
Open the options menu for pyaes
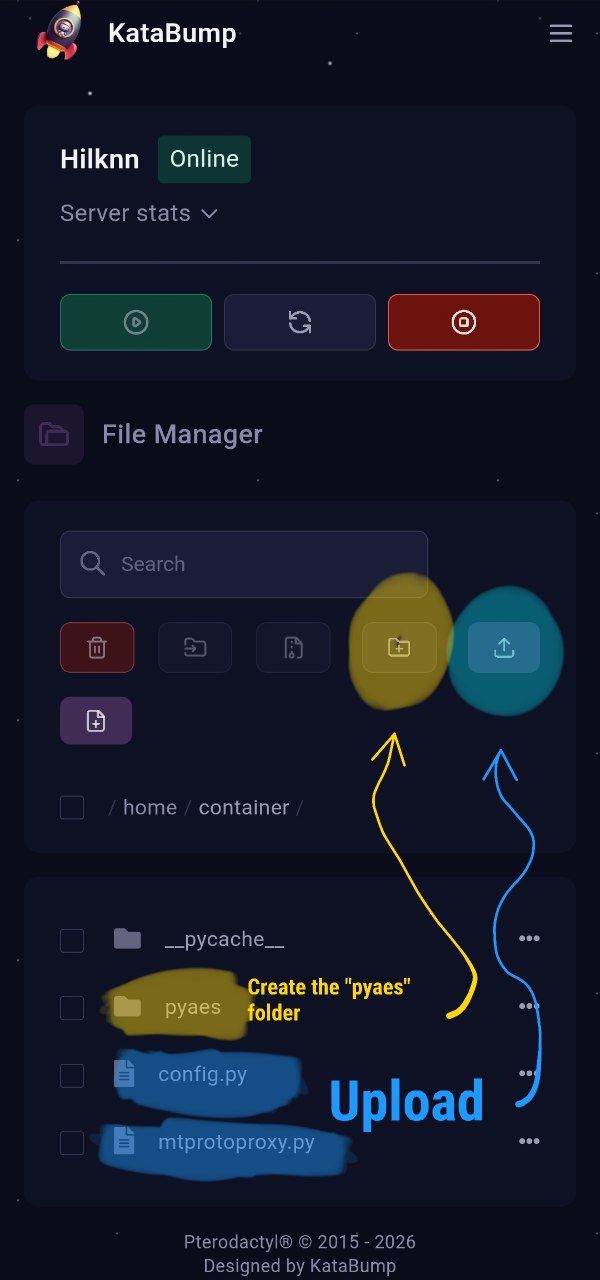click(x=529, y=1005)
